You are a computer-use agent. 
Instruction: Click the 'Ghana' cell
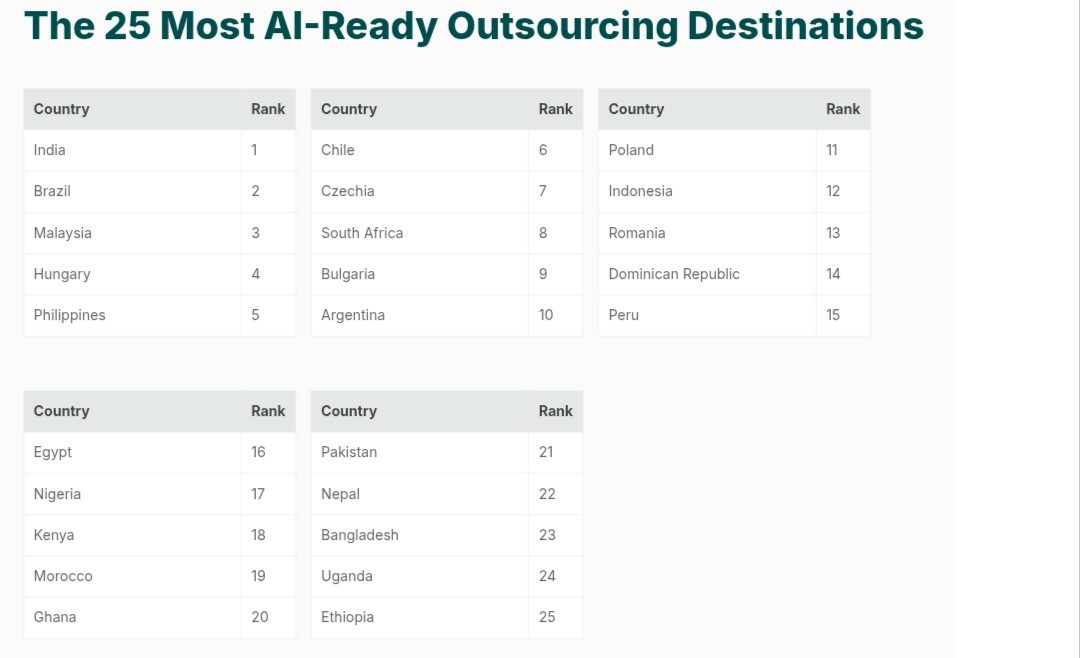(132, 617)
